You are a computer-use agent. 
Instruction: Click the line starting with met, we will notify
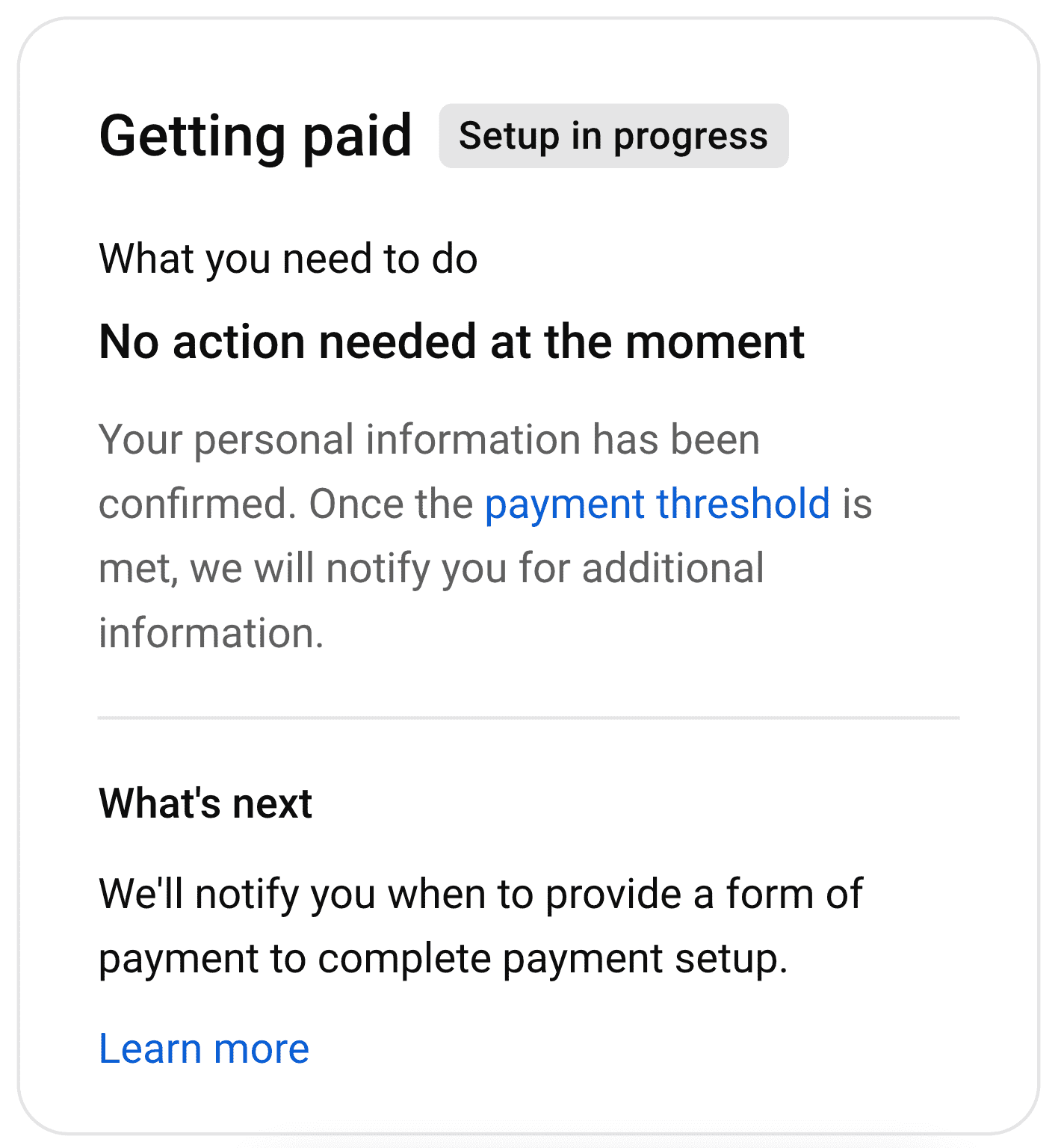[x=432, y=569]
